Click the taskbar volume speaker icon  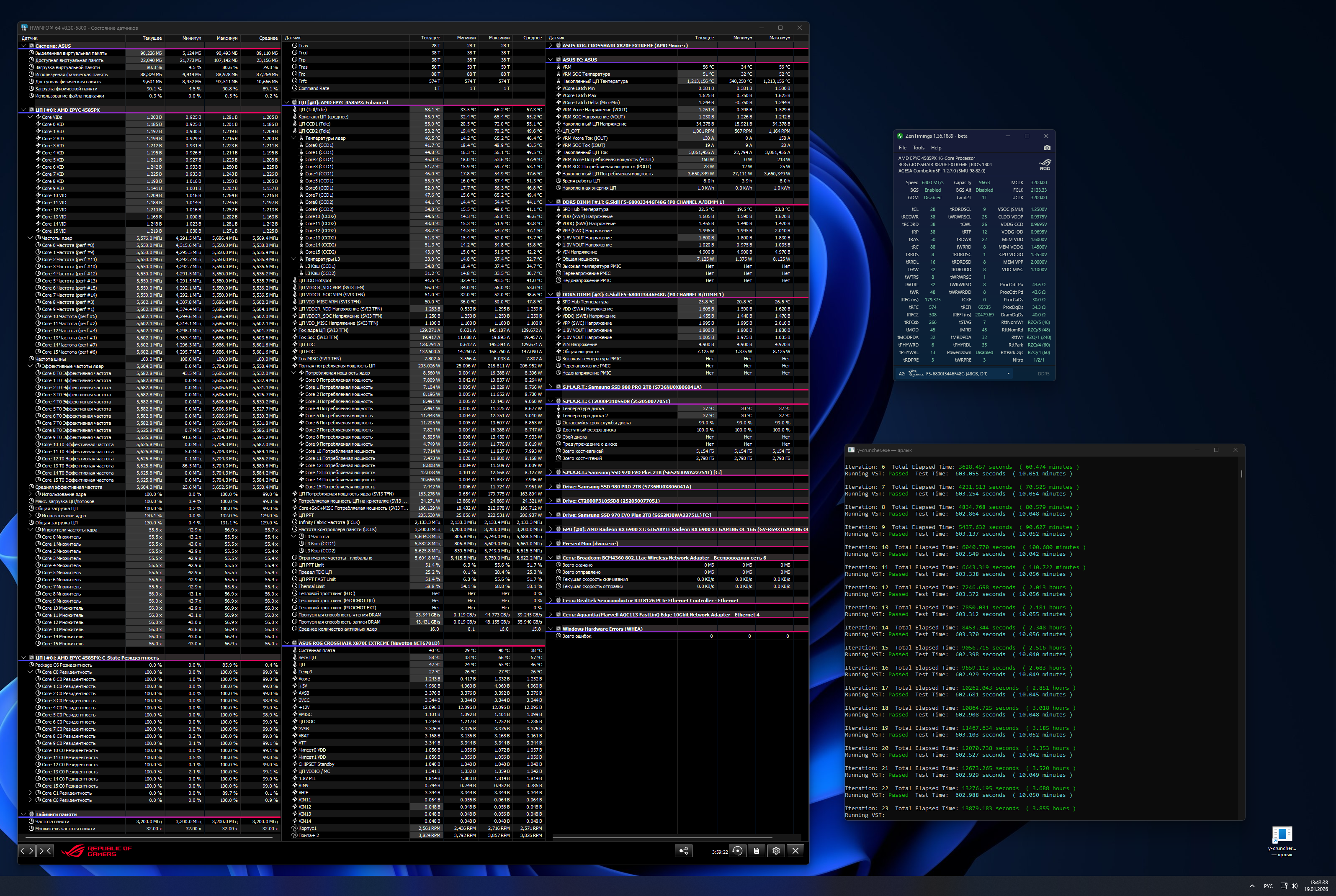tap(1294, 886)
